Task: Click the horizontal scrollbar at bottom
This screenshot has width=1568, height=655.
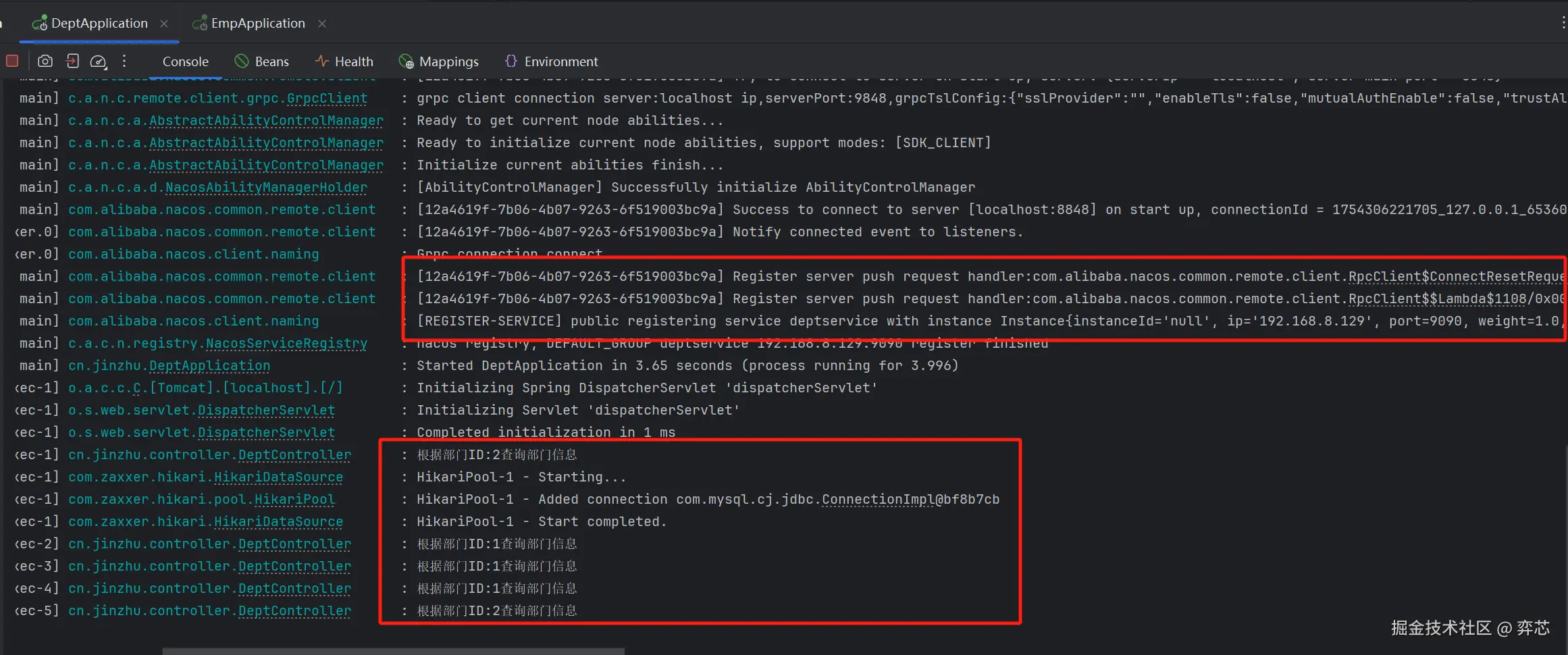Action: tap(393, 651)
